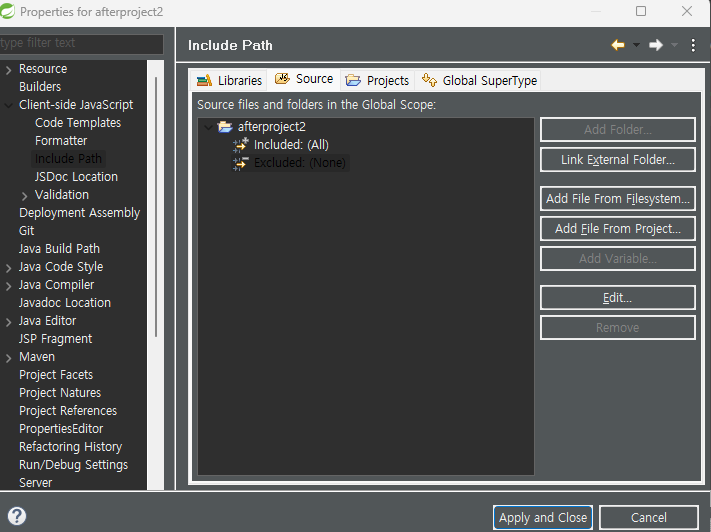Select Code Templates tree item
This screenshot has width=711, height=532.
click(x=78, y=123)
